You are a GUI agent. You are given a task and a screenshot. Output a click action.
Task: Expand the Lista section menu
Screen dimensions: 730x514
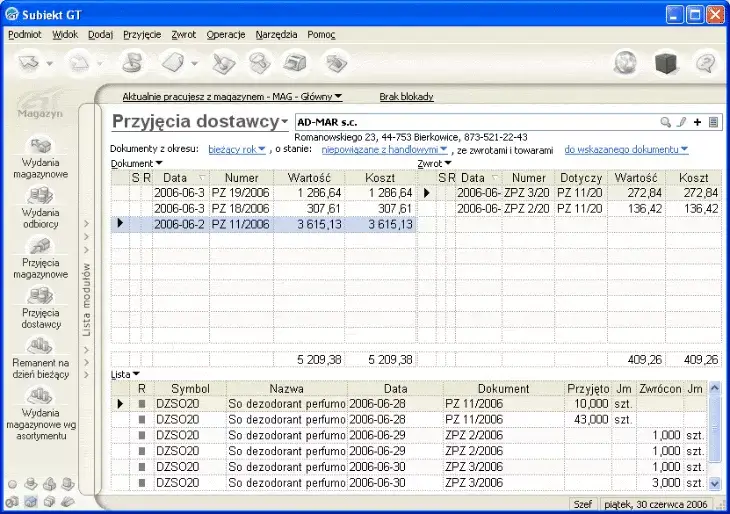pyautogui.click(x=125, y=374)
